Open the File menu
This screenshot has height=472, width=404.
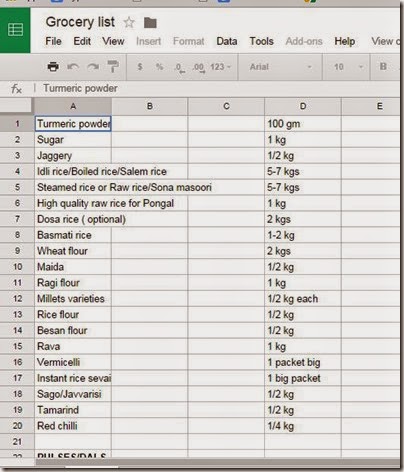pos(53,41)
